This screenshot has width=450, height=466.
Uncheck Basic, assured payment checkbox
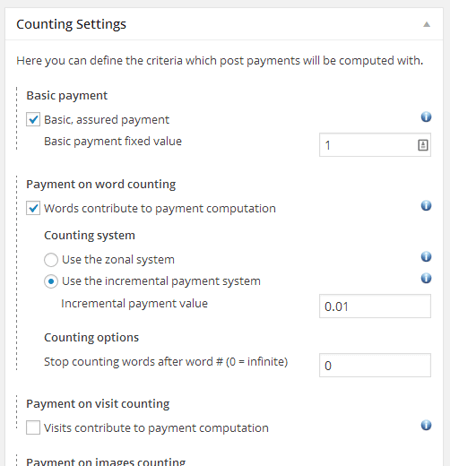tap(33, 119)
